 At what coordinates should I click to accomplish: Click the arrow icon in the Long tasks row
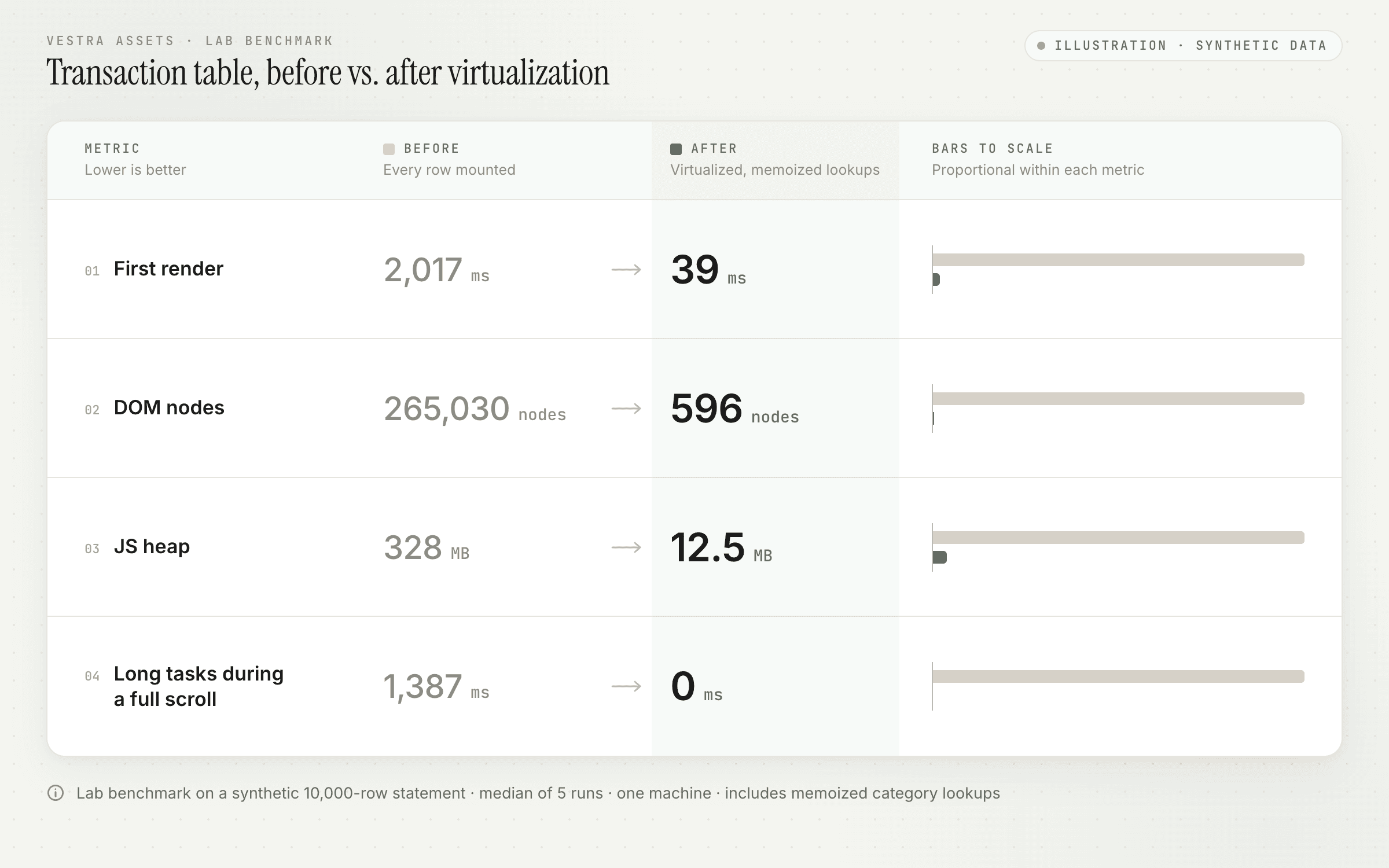click(x=627, y=686)
